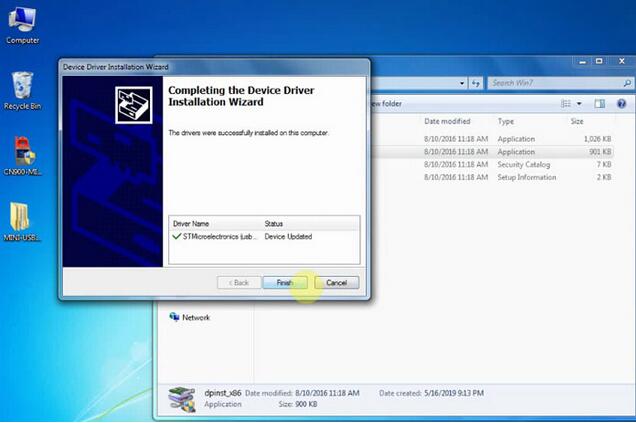Select the 1,026 KB Application file row

pos(492,139)
